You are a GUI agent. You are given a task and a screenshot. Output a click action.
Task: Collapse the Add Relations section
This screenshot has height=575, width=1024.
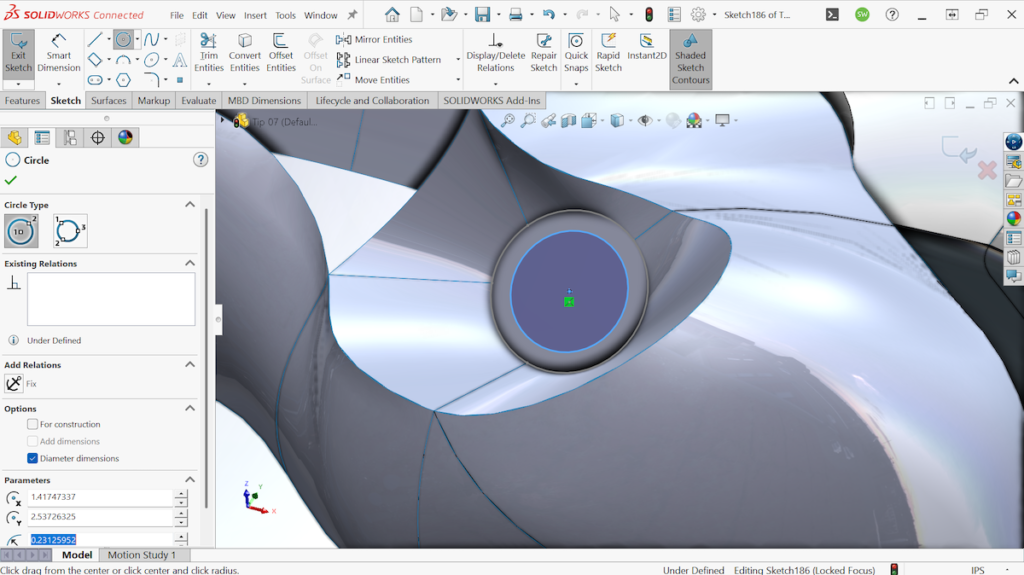(x=190, y=365)
